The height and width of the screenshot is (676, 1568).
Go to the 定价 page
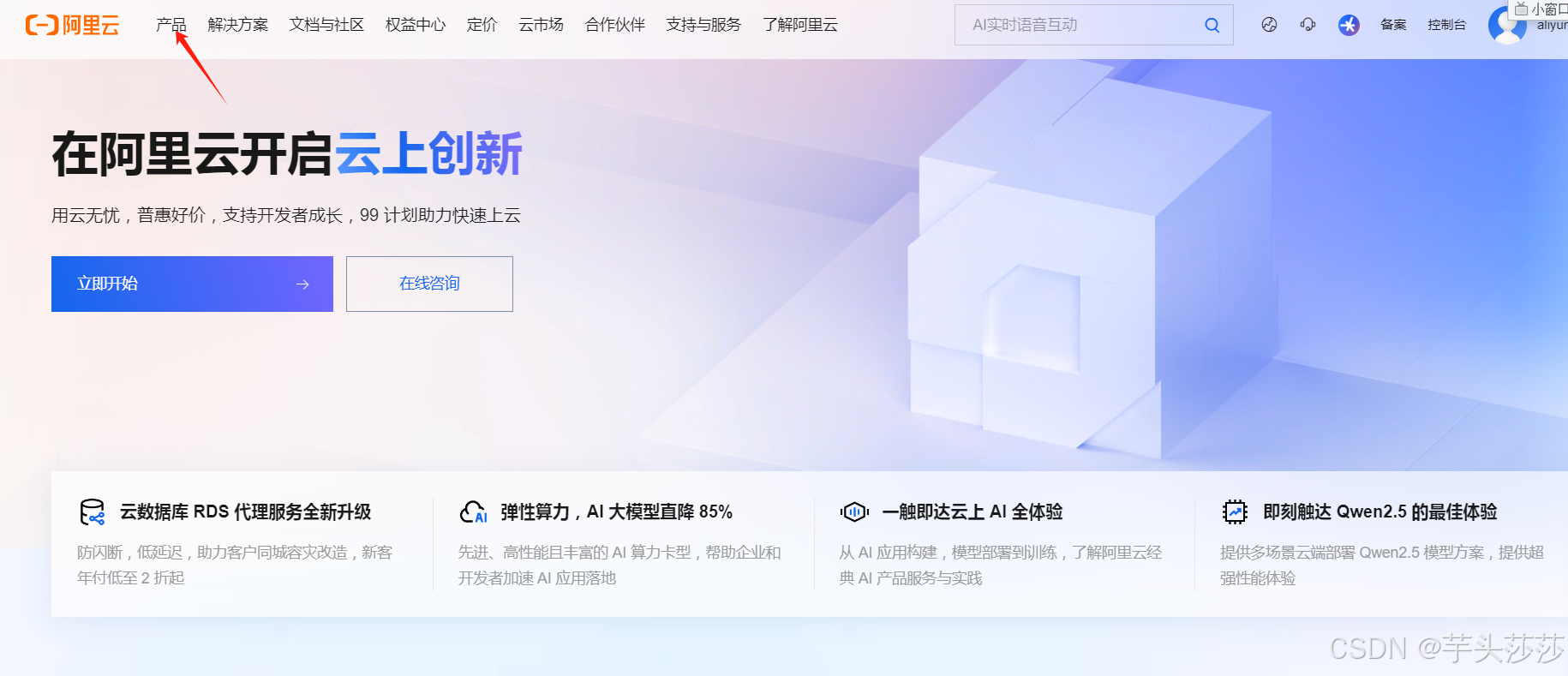(482, 25)
